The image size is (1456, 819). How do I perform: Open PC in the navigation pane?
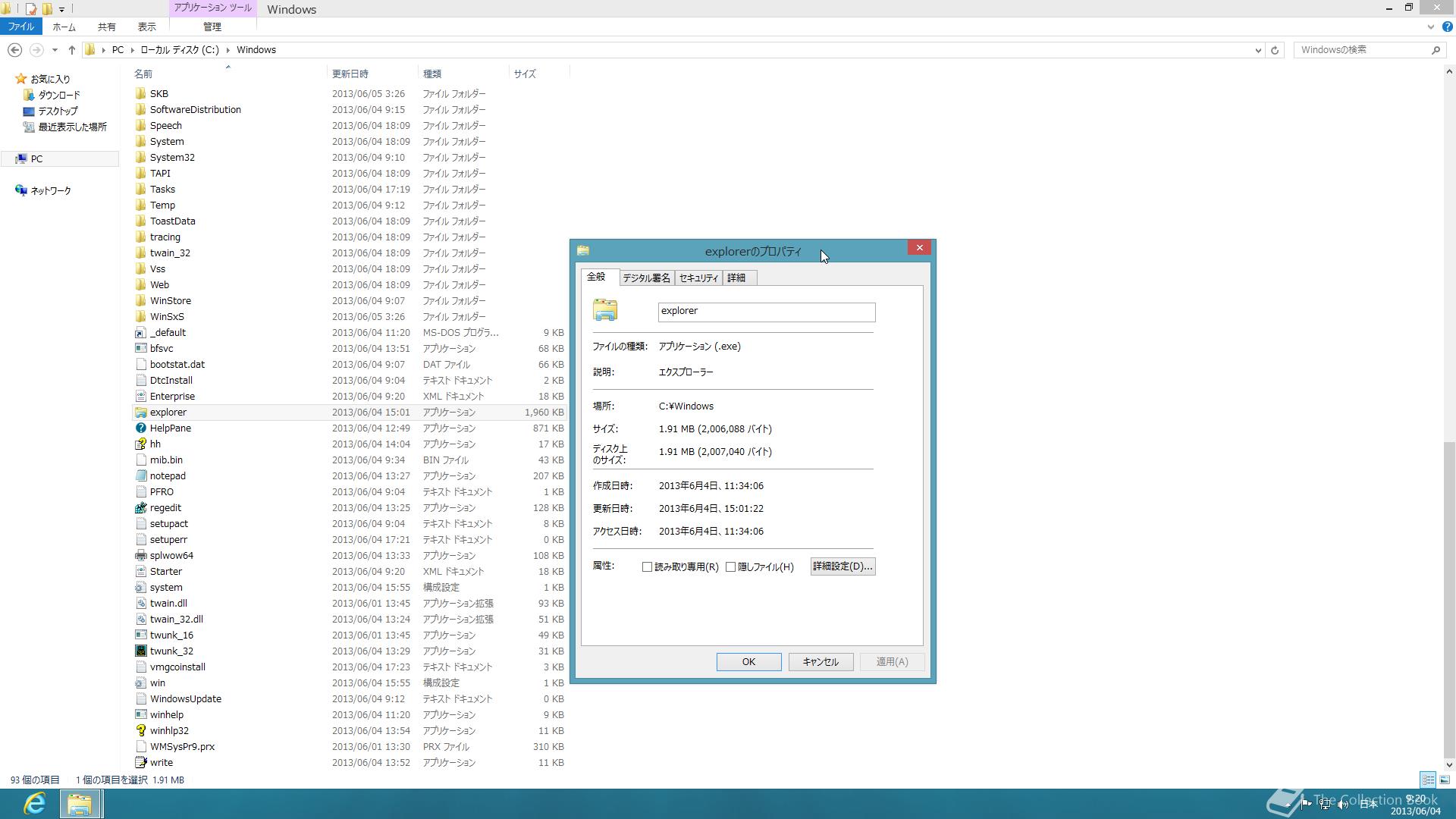[36, 159]
